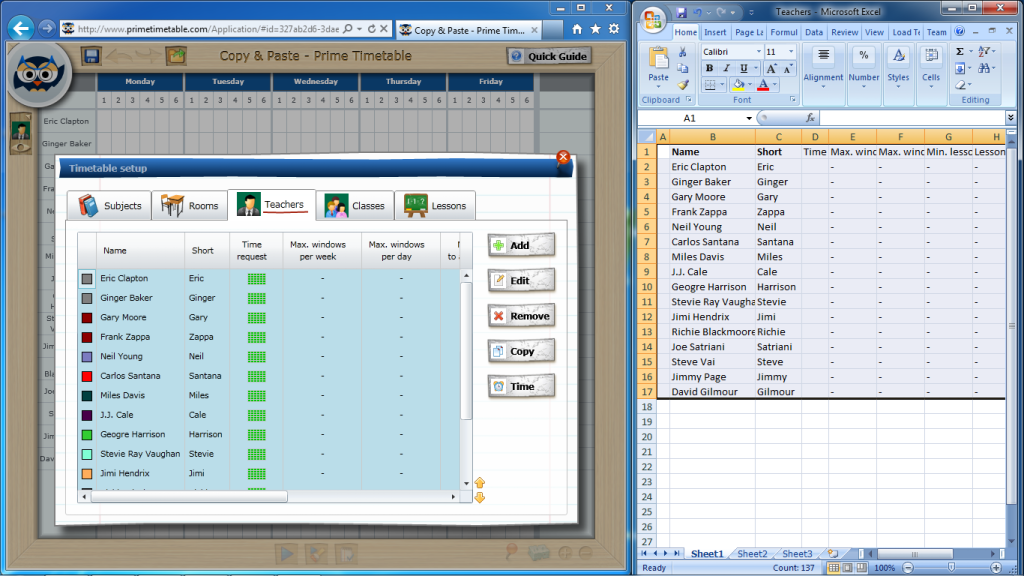The image size is (1024, 576).
Task: Move selected teacher up with orange arrow
Action: [x=480, y=483]
